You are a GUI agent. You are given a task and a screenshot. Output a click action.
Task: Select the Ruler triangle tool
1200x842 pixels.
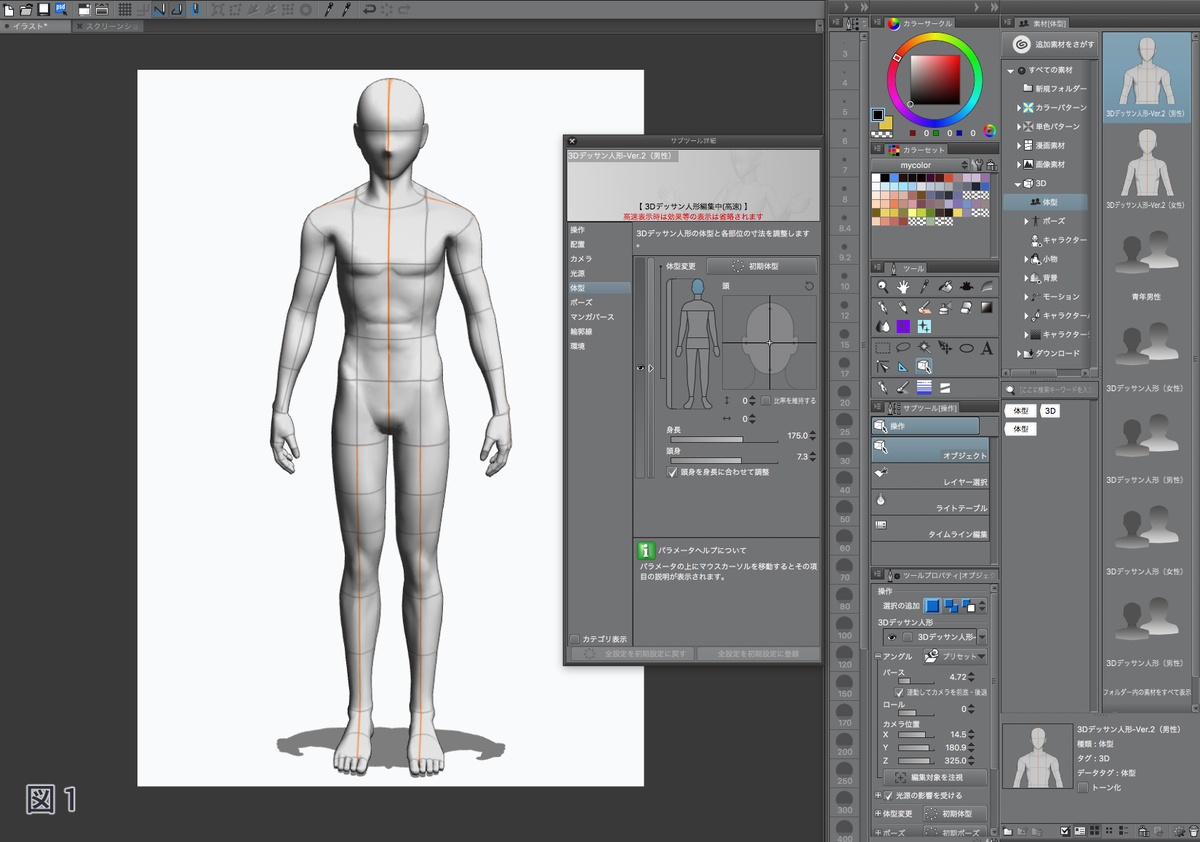[x=904, y=367]
